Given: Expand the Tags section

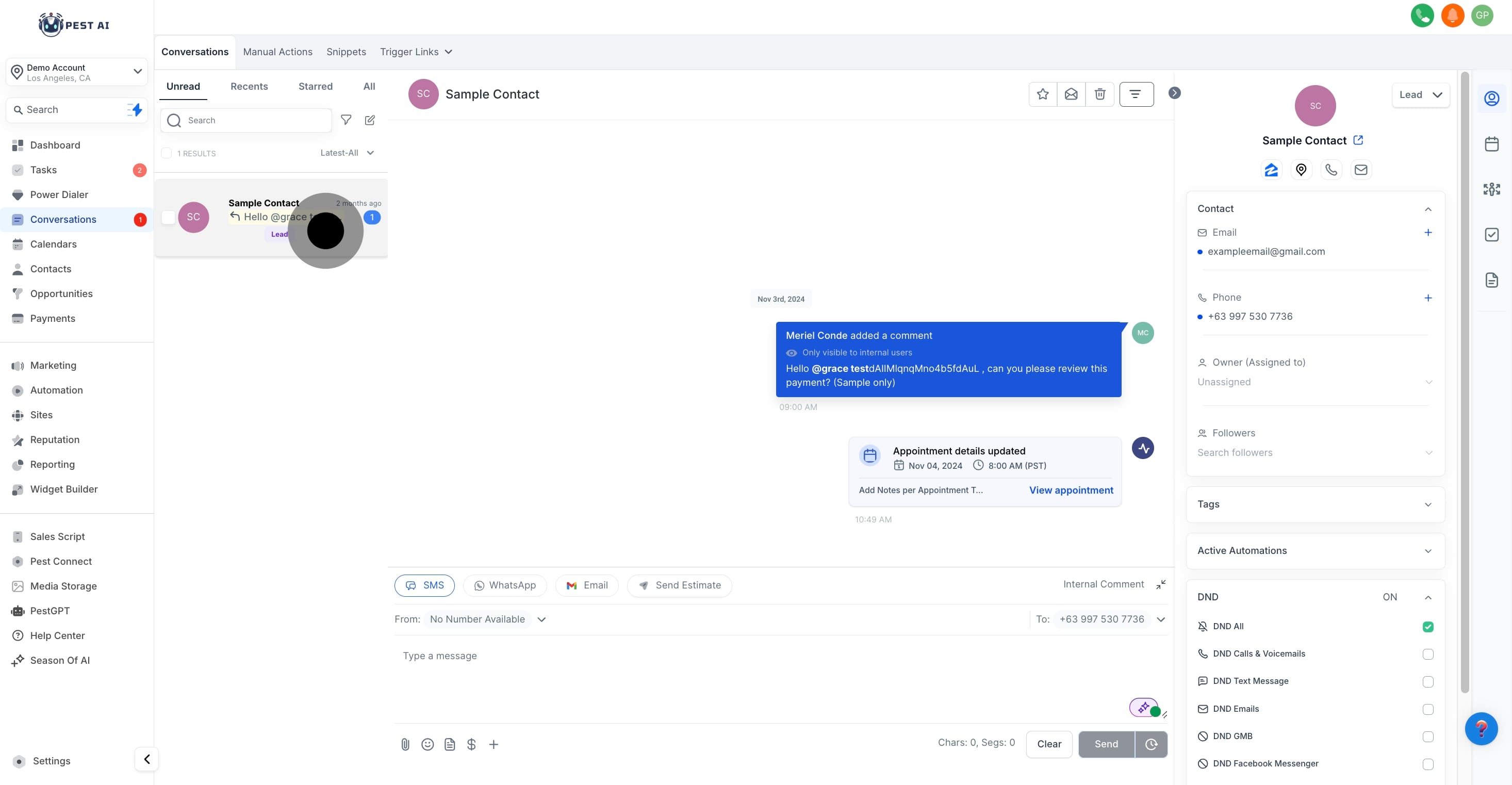Looking at the screenshot, I should click(1315, 504).
